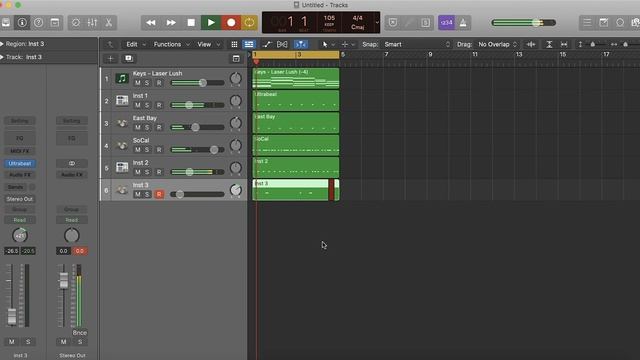The width and height of the screenshot is (640, 360).
Task: Click the Read automation mode on Inst 3 strip
Action: (20, 220)
